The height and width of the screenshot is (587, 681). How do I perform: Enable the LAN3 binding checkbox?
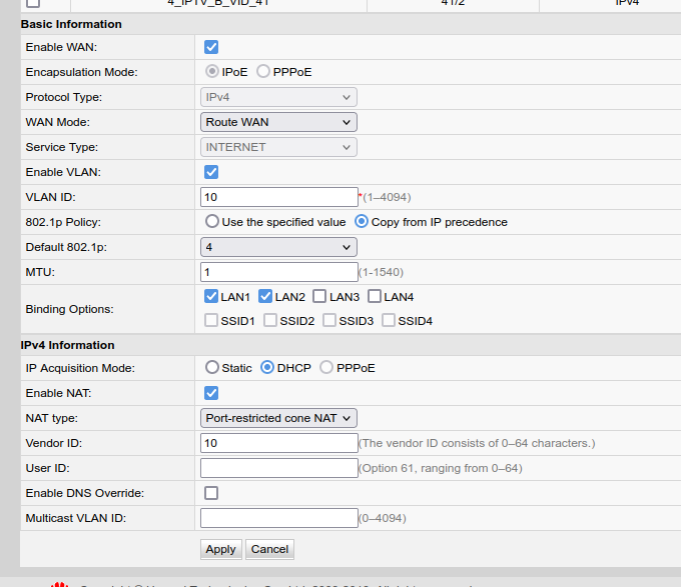319,297
